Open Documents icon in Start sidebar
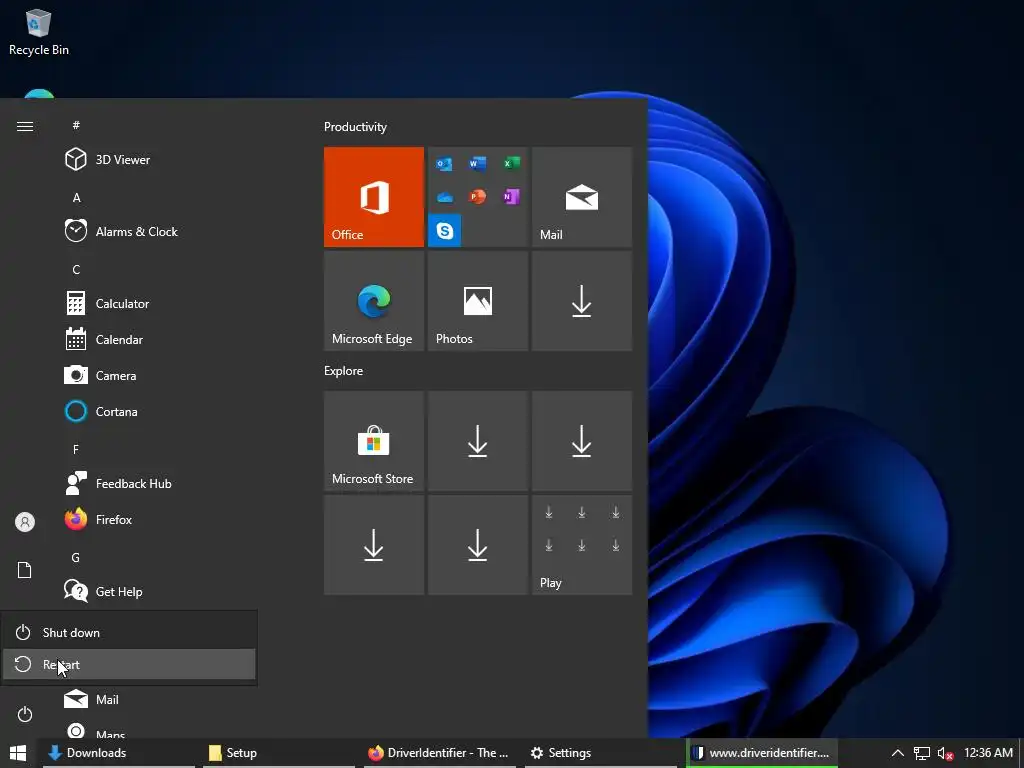1024x768 pixels. click(25, 570)
